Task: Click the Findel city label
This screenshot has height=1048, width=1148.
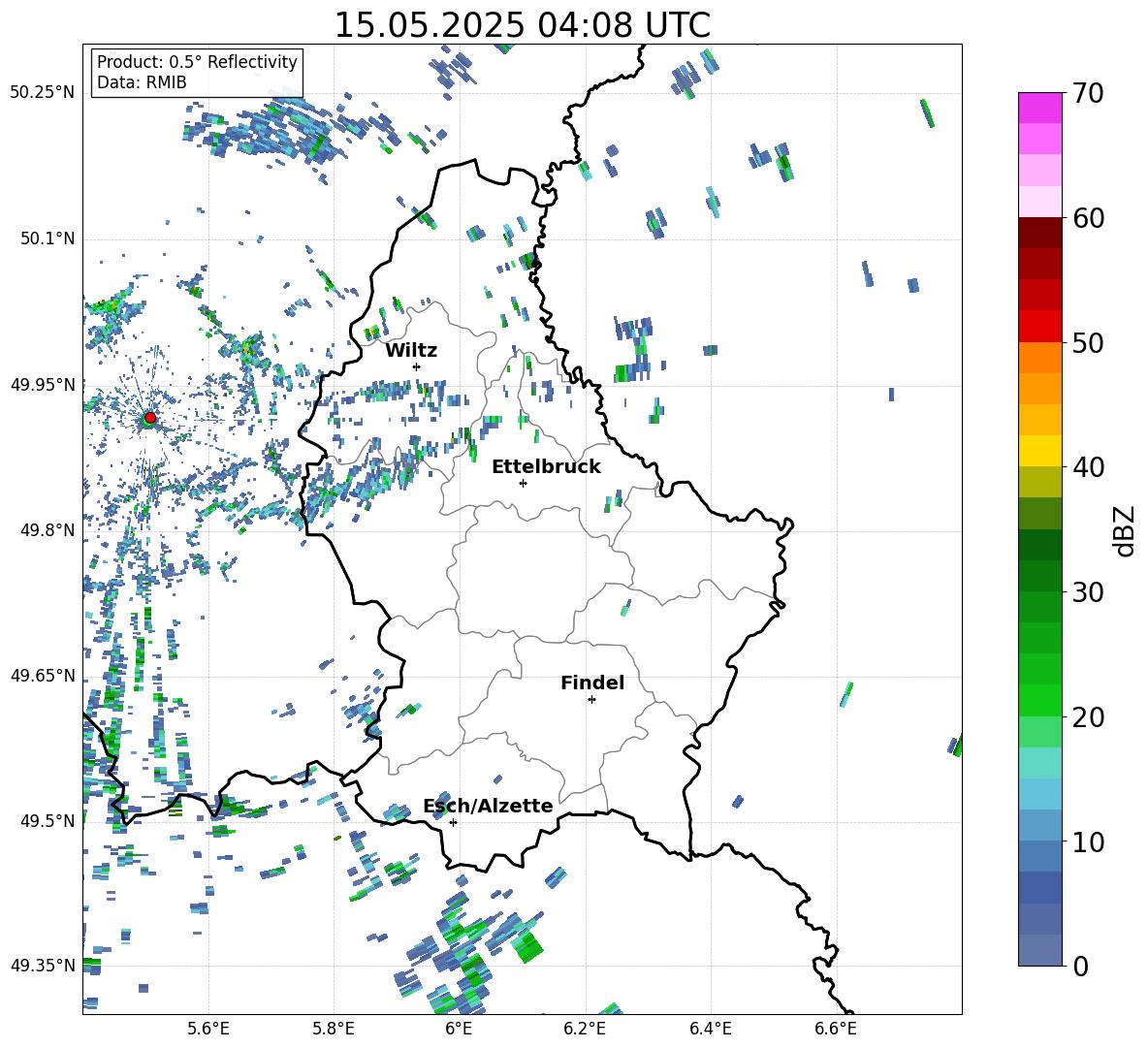Action: [x=592, y=683]
